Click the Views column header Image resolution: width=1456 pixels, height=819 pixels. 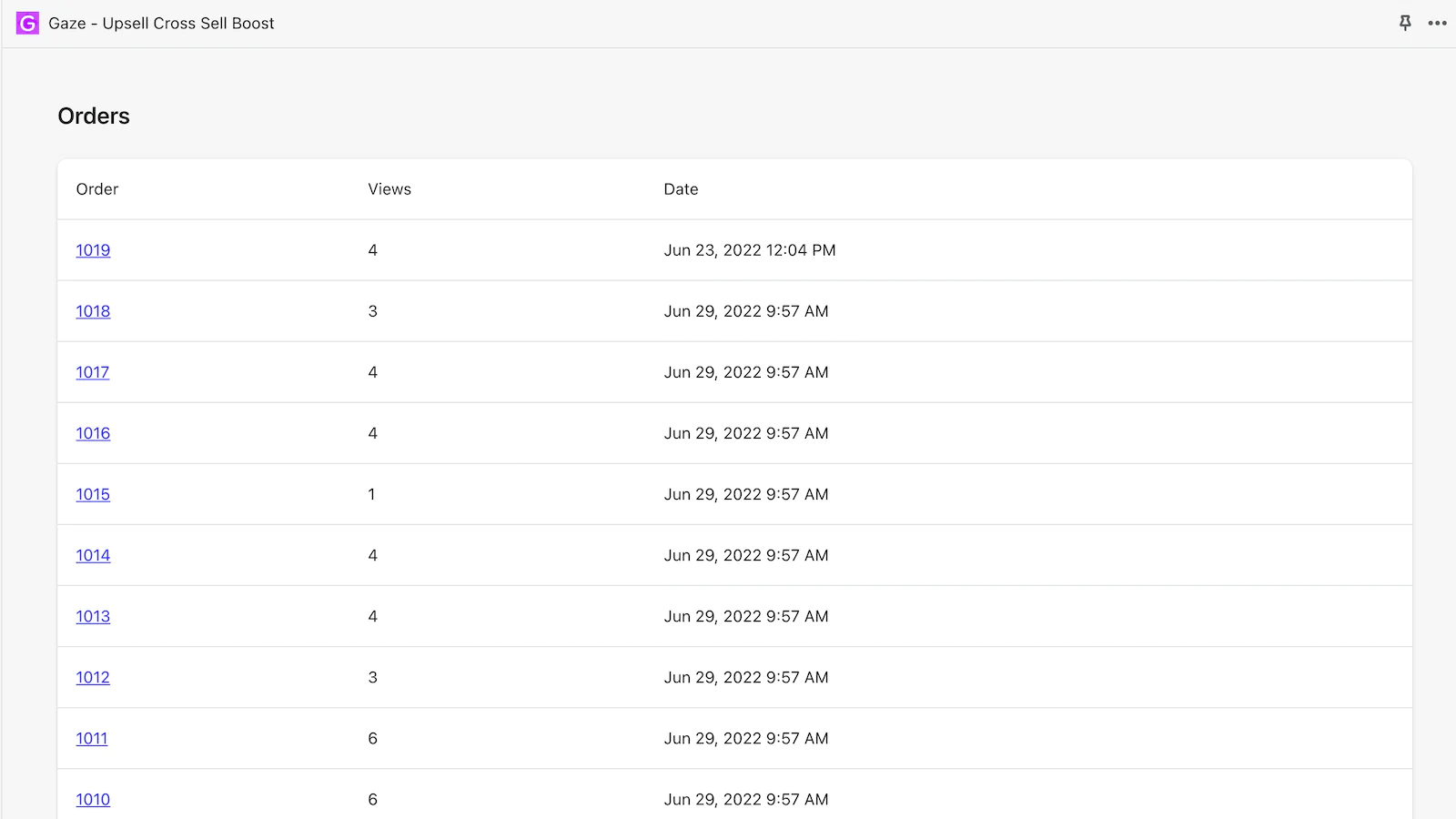click(389, 189)
